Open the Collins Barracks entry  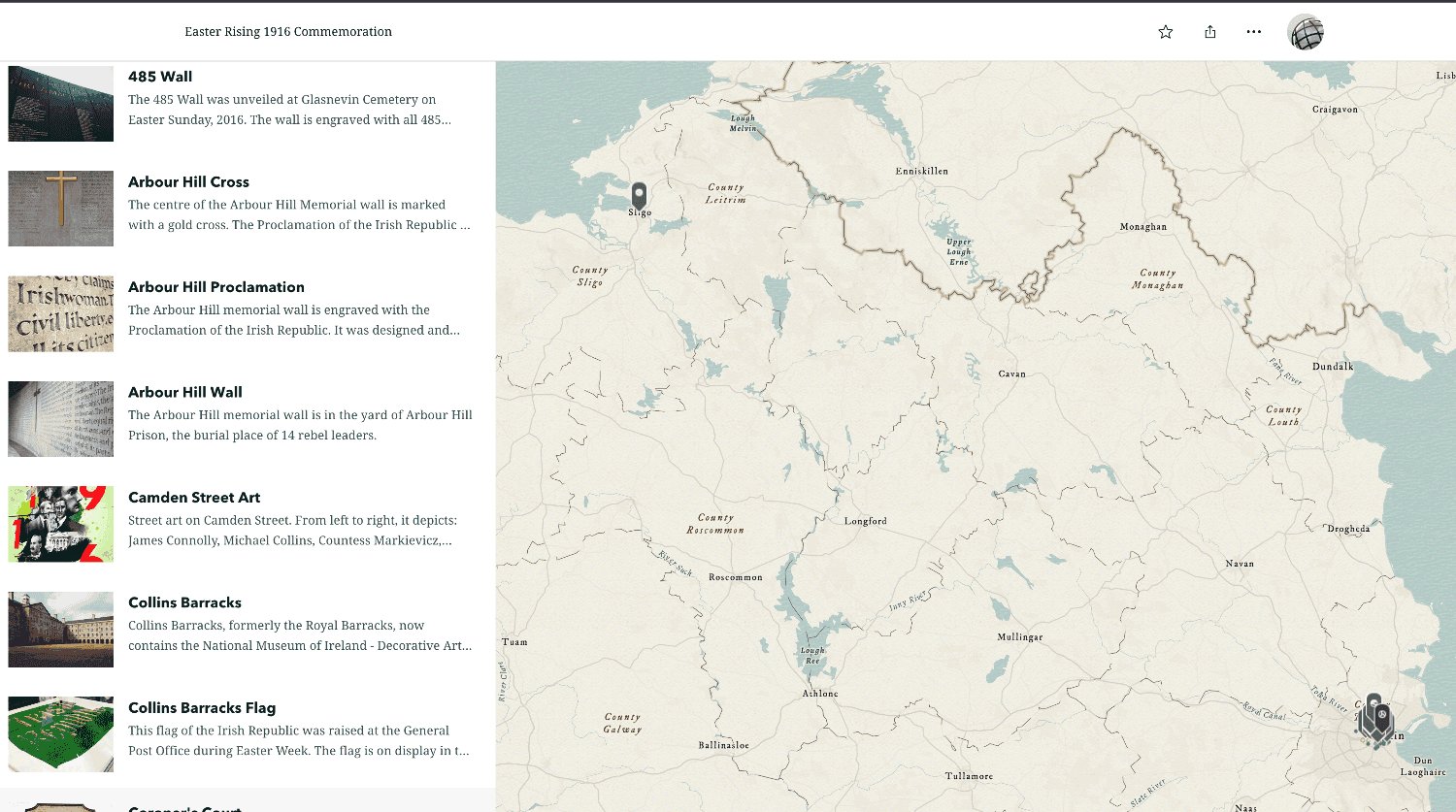[x=184, y=601]
